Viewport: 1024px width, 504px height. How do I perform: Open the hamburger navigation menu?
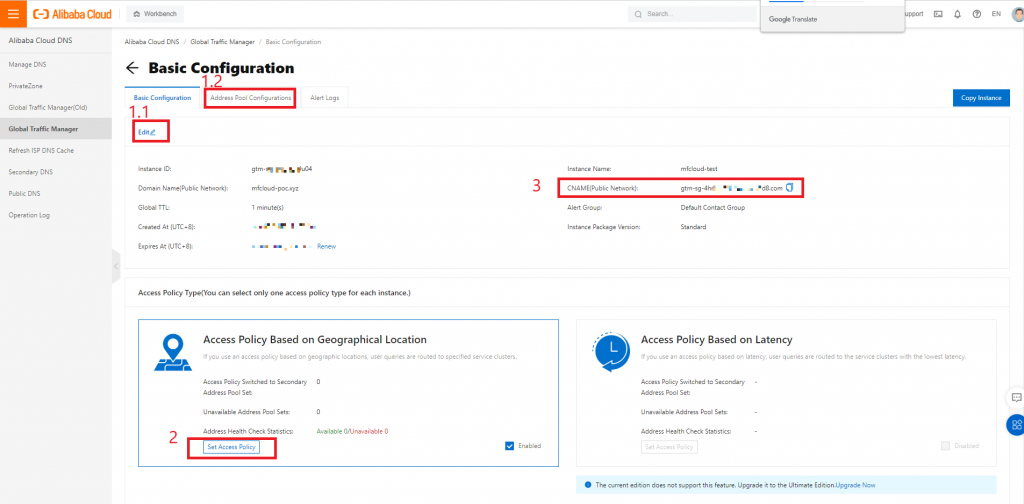tap(13, 14)
